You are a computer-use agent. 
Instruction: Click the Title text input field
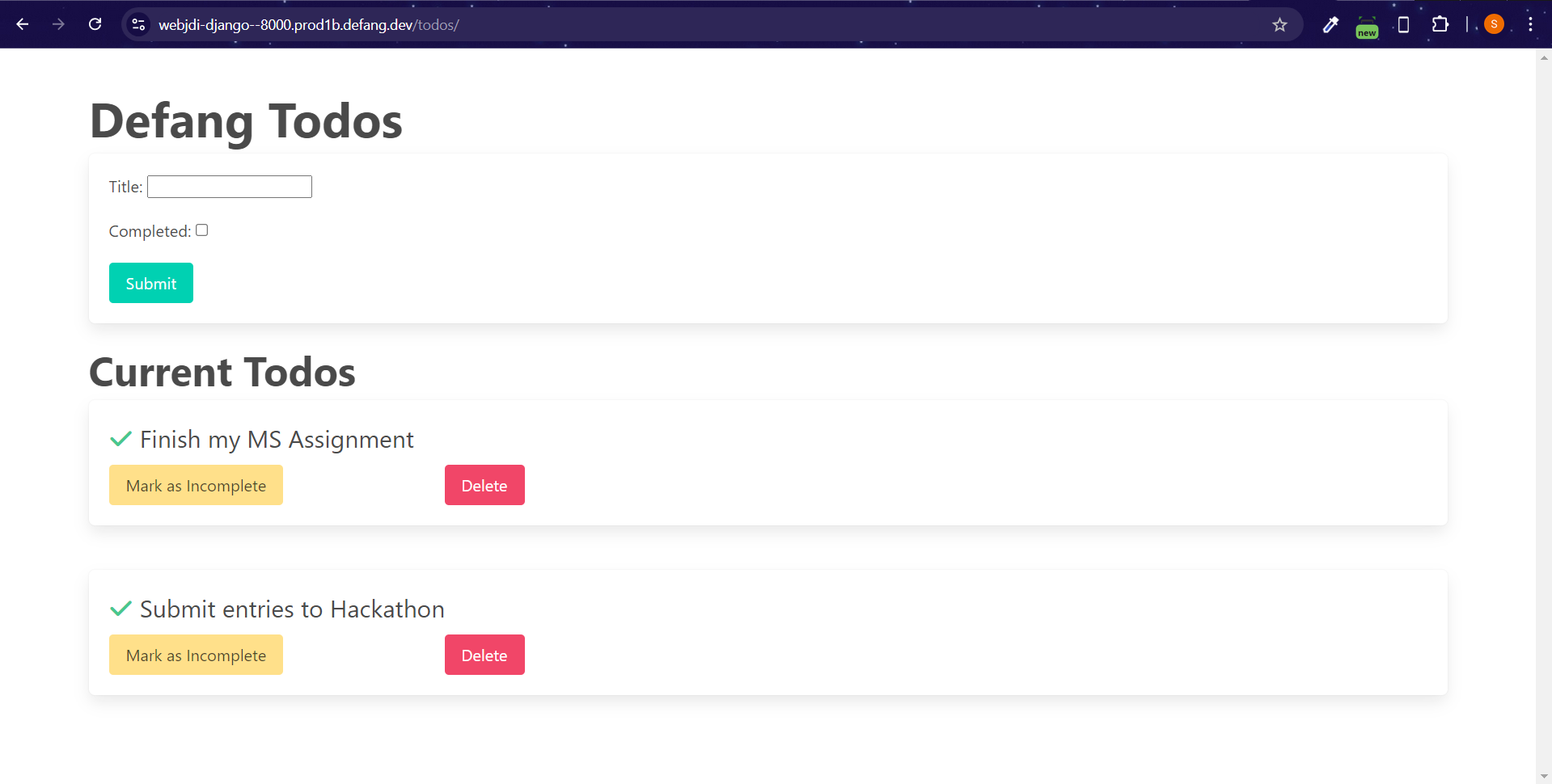229,186
